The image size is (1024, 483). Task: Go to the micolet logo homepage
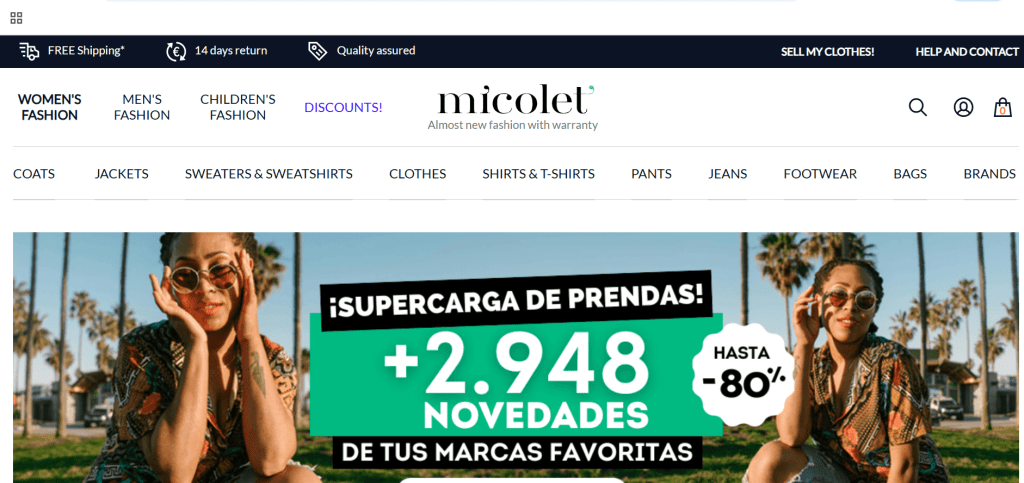pos(513,107)
